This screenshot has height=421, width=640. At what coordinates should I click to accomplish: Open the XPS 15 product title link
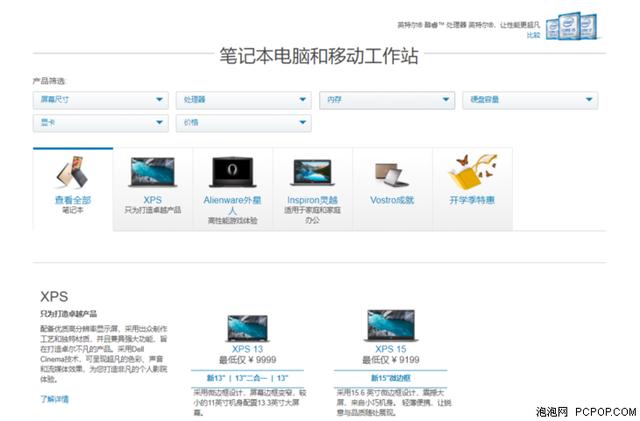[391, 349]
